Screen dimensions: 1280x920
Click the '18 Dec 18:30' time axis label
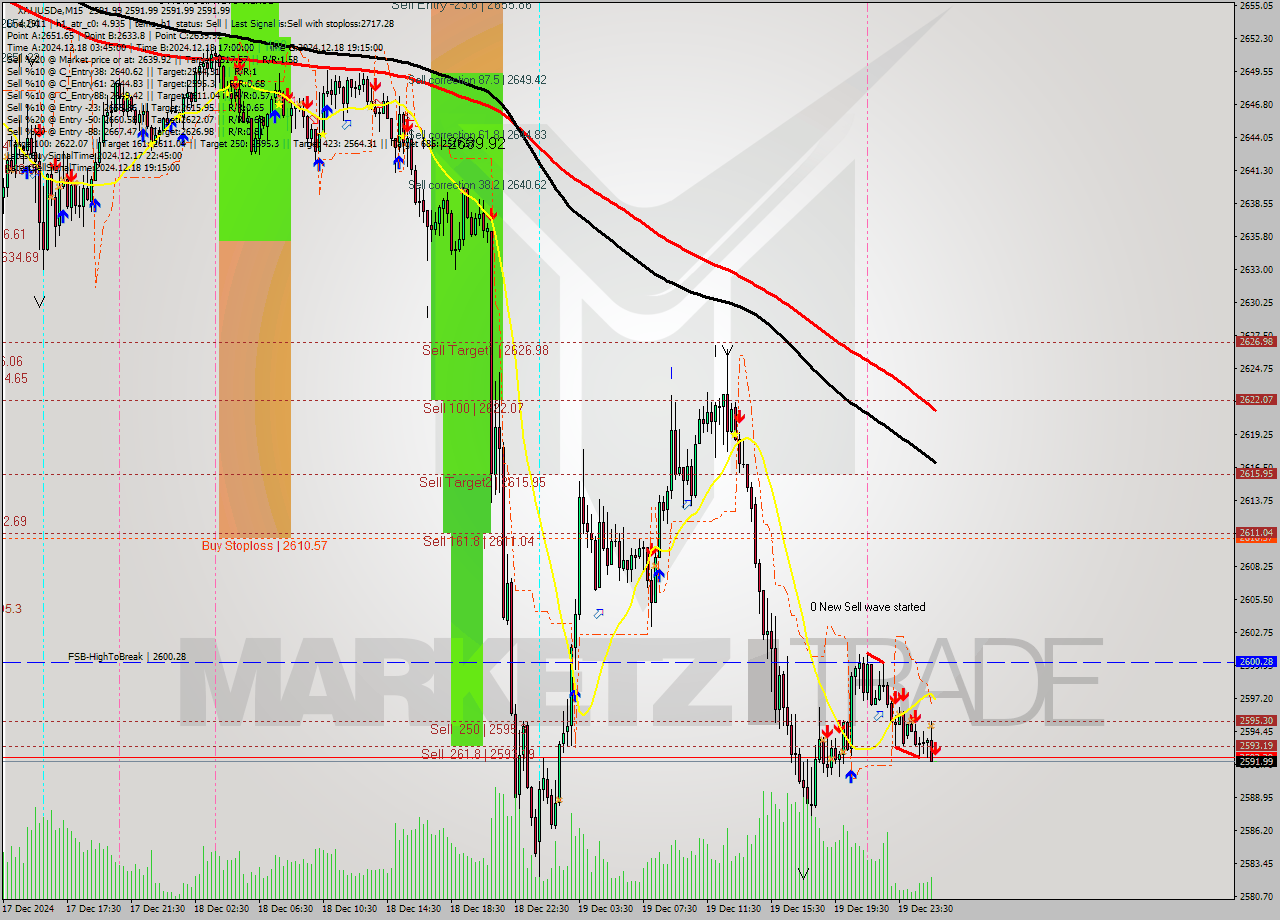pyautogui.click(x=478, y=909)
